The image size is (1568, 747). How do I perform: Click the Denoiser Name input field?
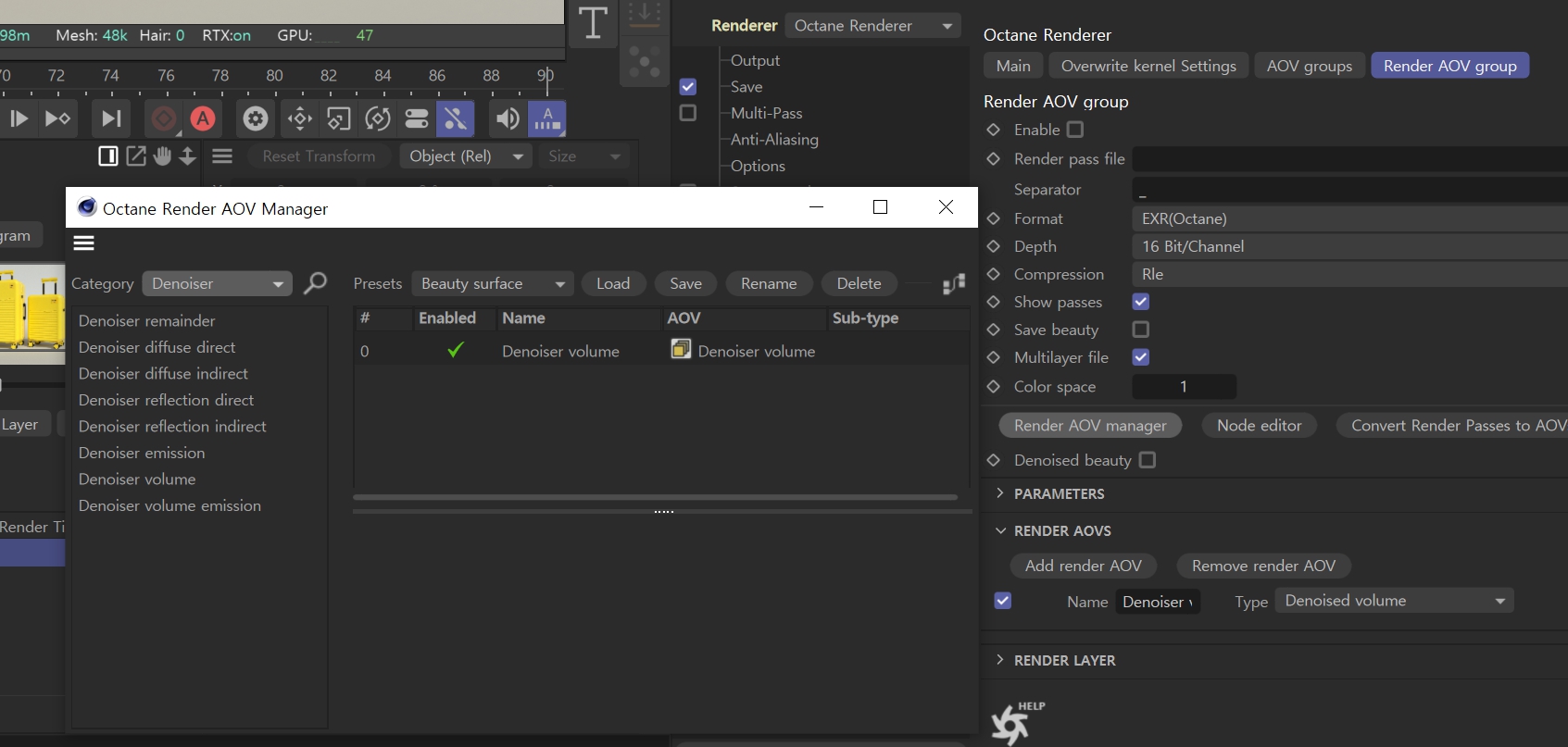1158,602
